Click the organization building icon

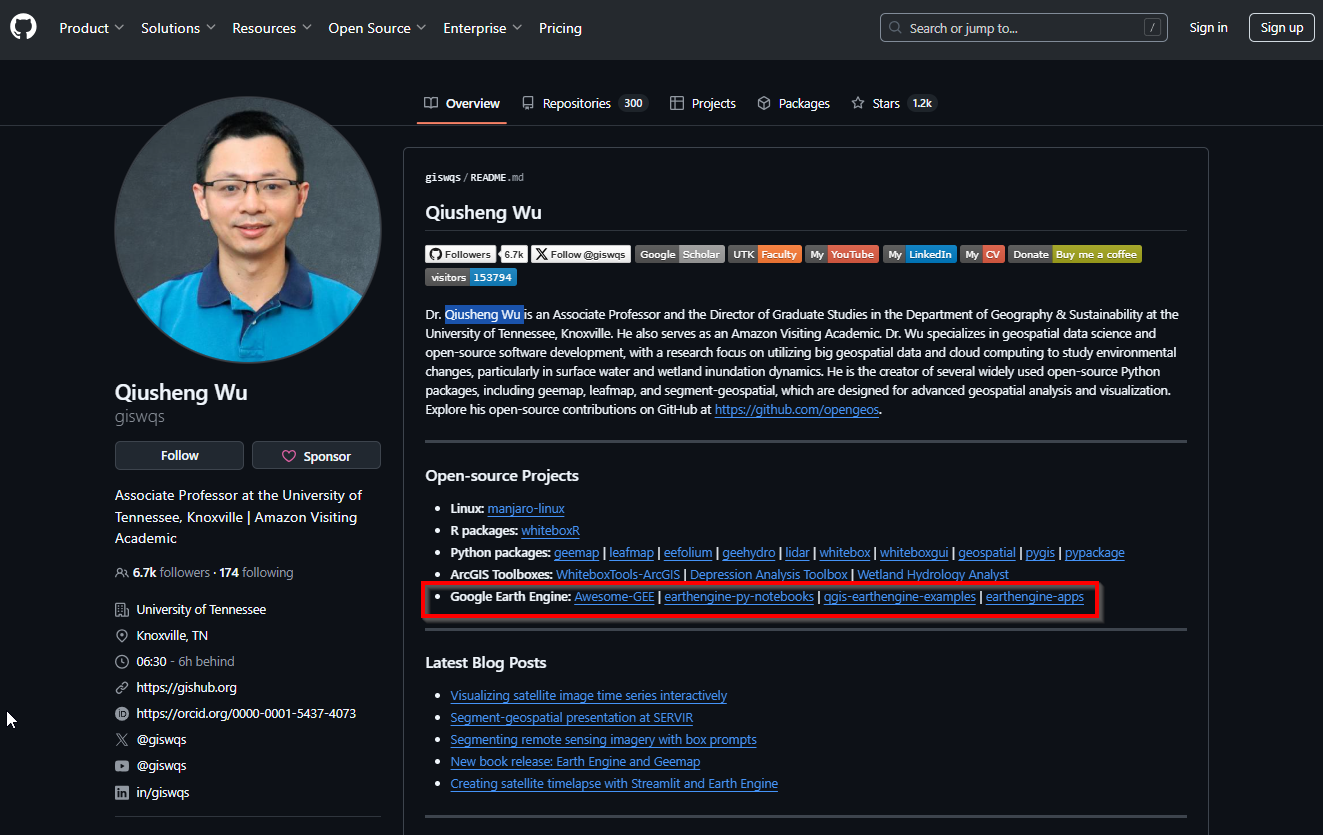(x=122, y=610)
